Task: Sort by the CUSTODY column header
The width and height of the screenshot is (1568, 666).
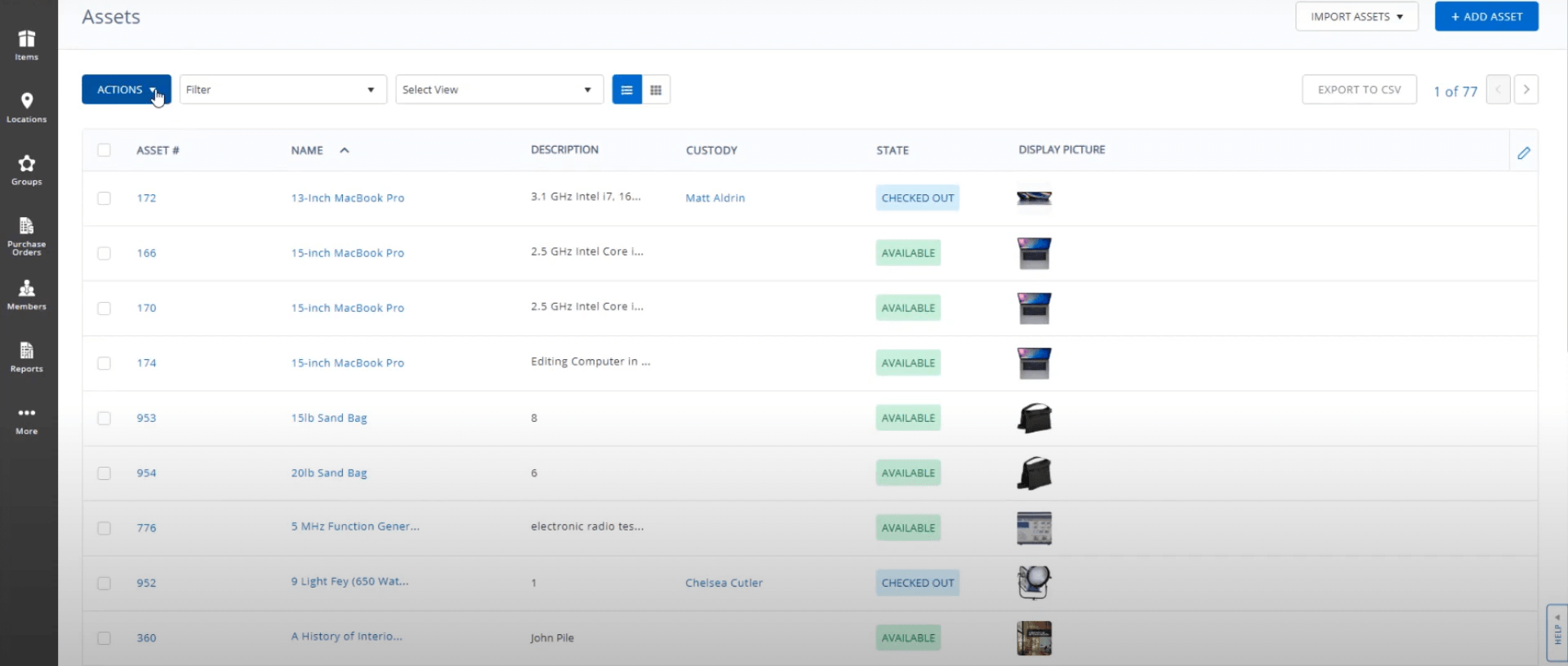Action: coord(711,150)
